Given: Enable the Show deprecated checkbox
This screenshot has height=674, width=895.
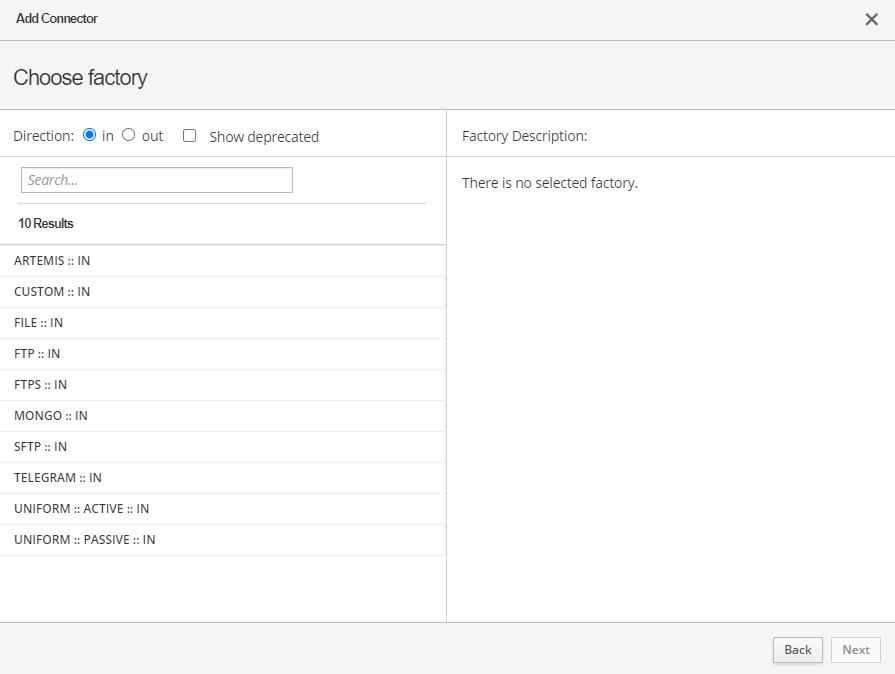Looking at the screenshot, I should [x=189, y=136].
